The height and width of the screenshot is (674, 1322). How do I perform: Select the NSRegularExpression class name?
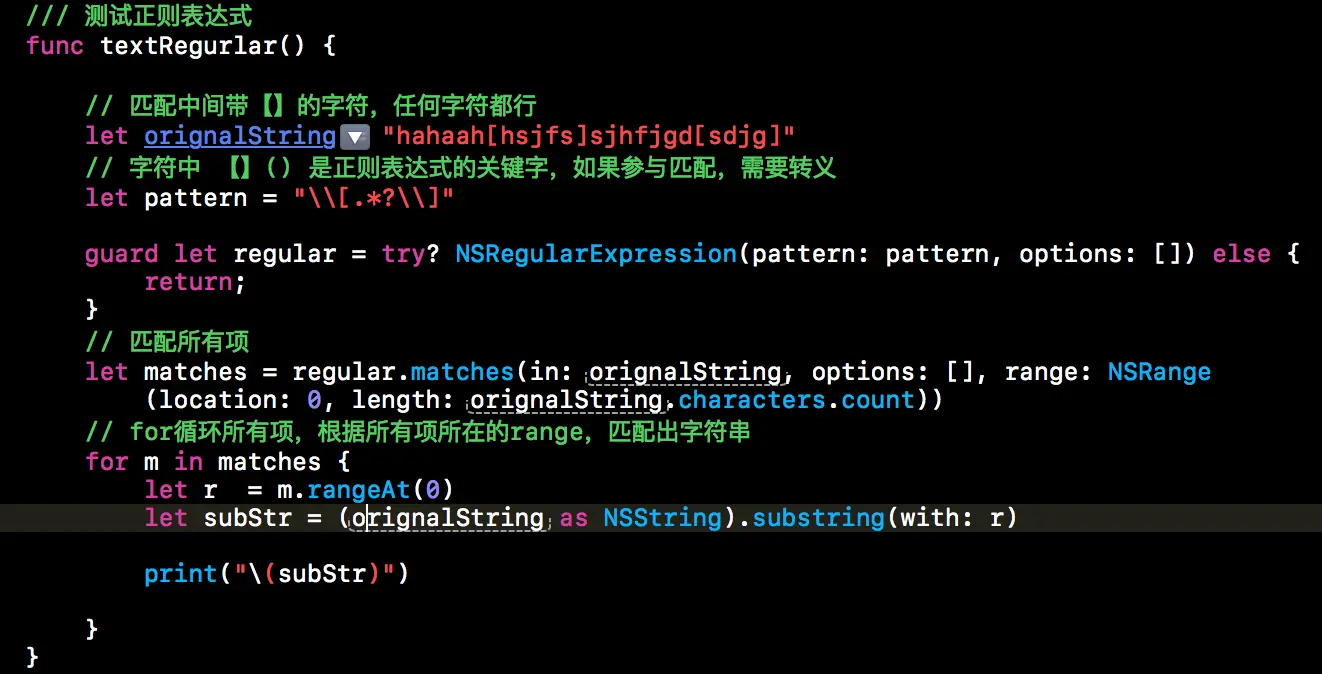tap(596, 254)
